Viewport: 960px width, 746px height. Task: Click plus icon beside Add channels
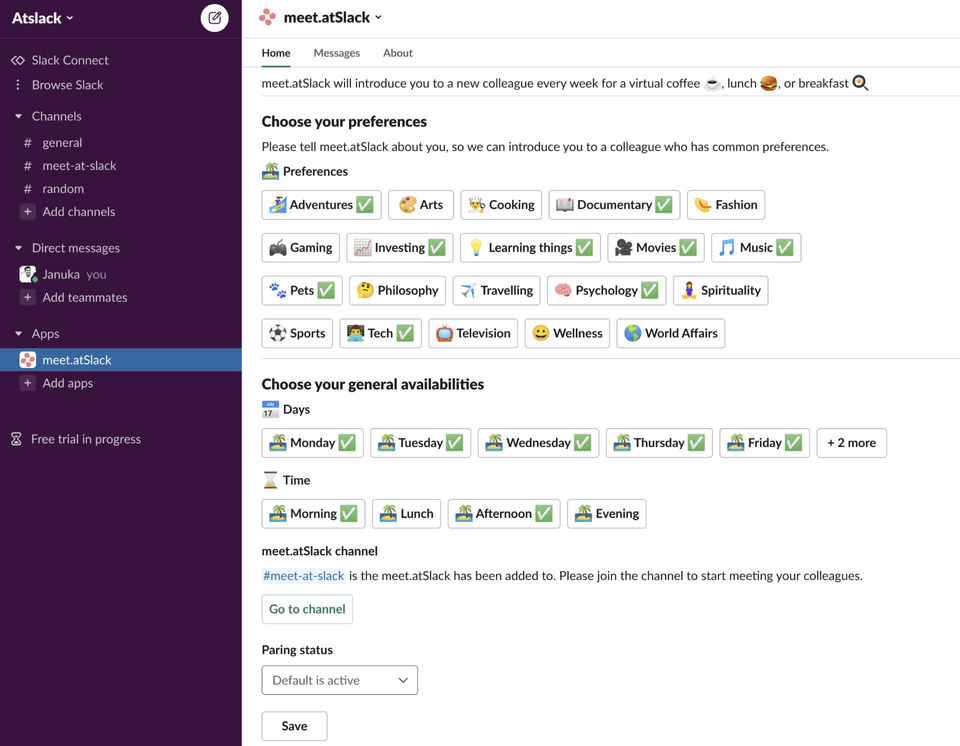(28, 212)
